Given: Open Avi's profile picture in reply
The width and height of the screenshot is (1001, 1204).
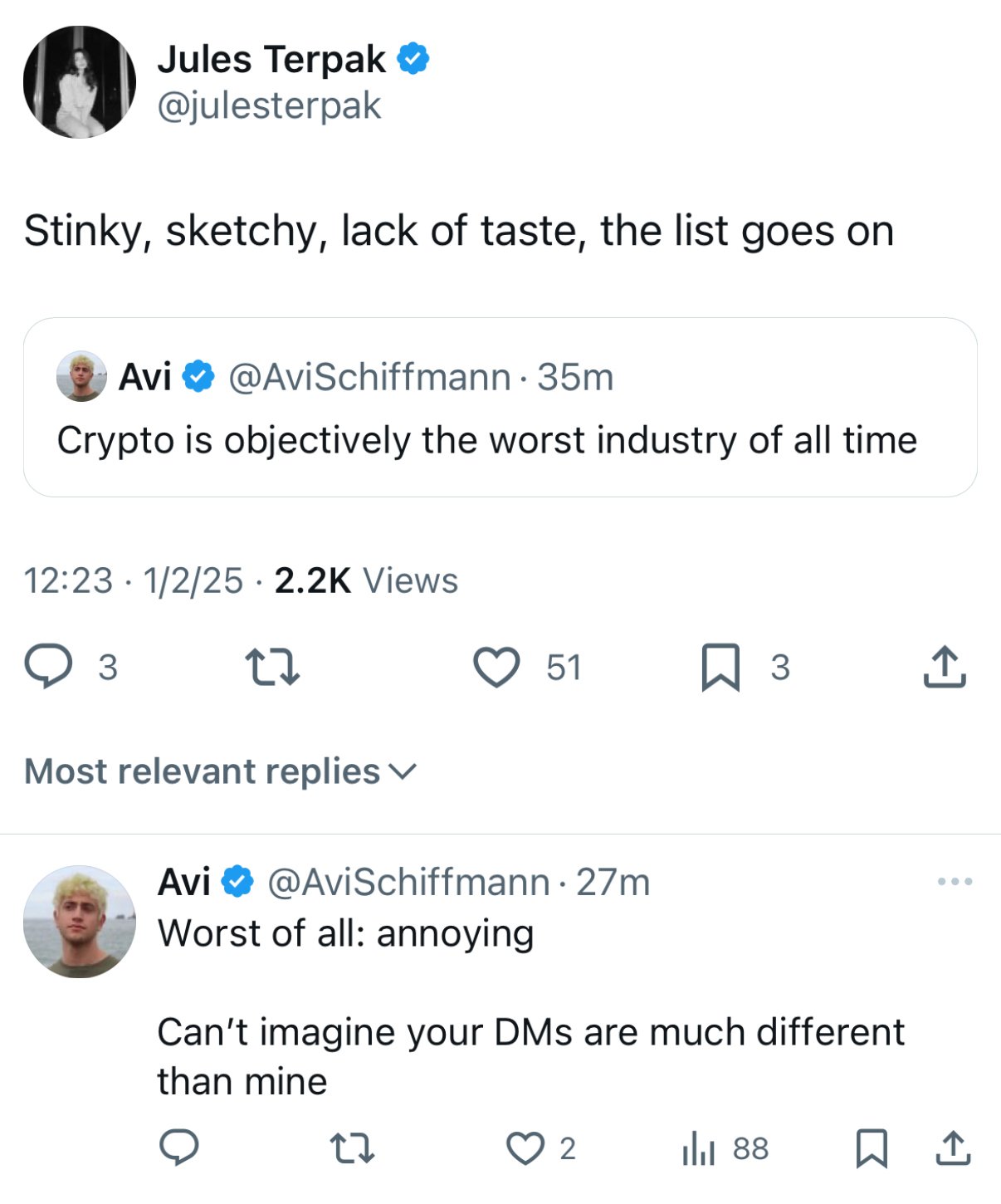Looking at the screenshot, I should click(80, 921).
